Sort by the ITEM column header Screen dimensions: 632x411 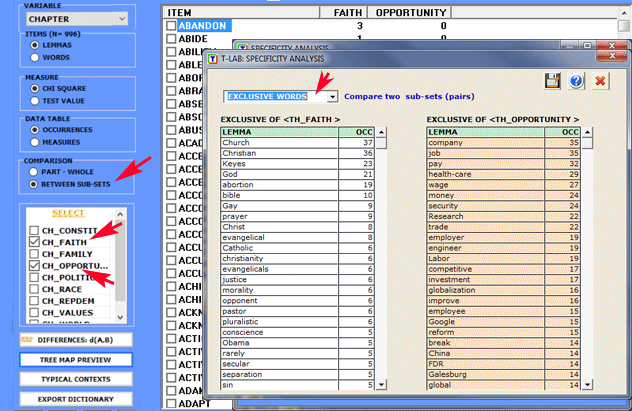tap(241, 13)
